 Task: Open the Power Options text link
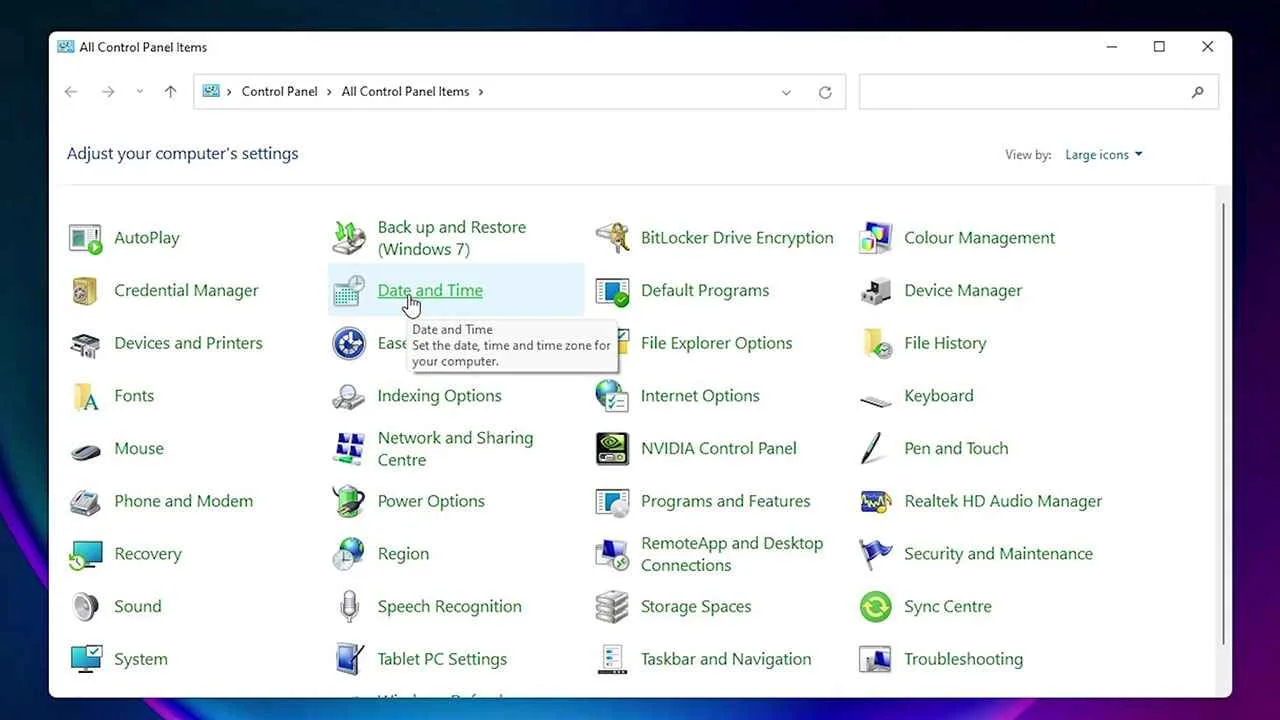431,501
